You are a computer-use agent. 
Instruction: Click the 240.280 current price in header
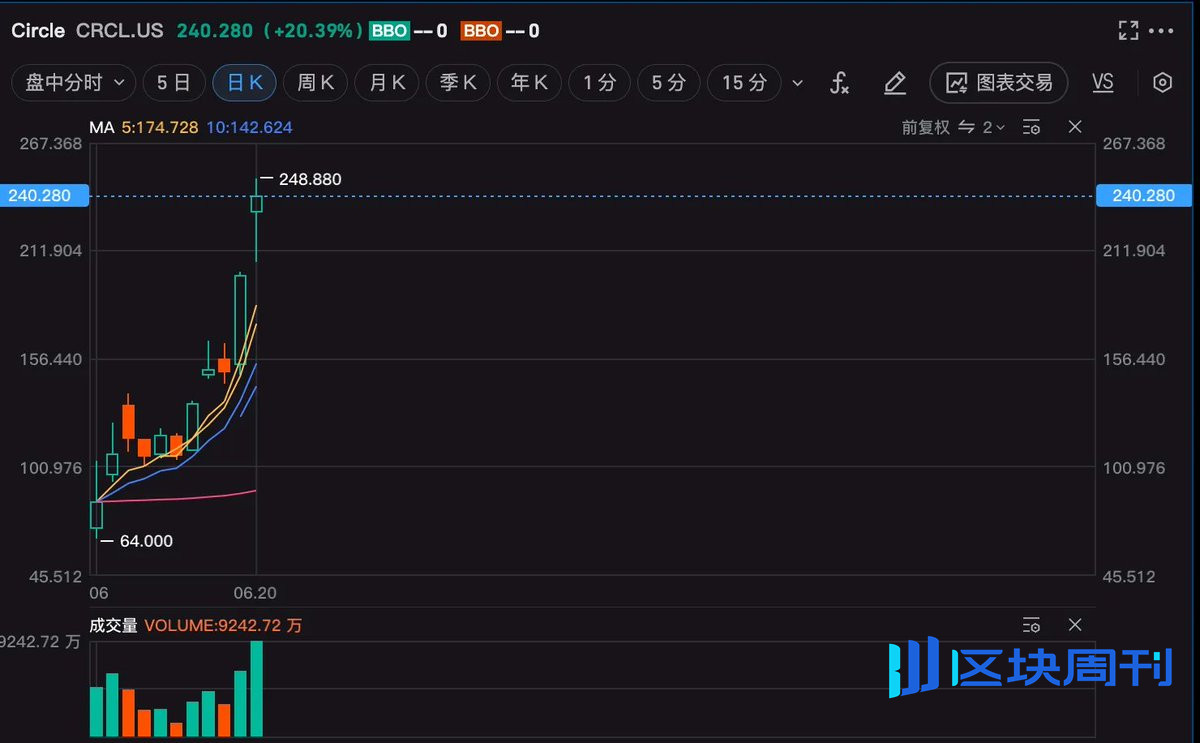click(x=215, y=31)
